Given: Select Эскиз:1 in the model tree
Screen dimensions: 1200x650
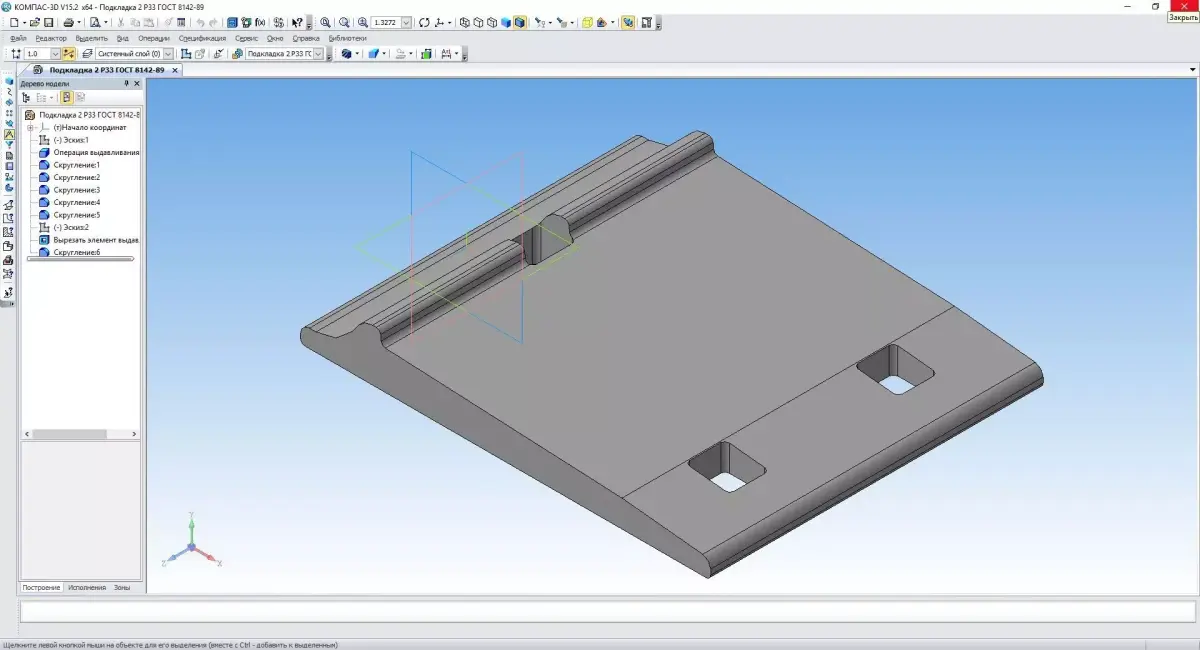Looking at the screenshot, I should coord(70,140).
